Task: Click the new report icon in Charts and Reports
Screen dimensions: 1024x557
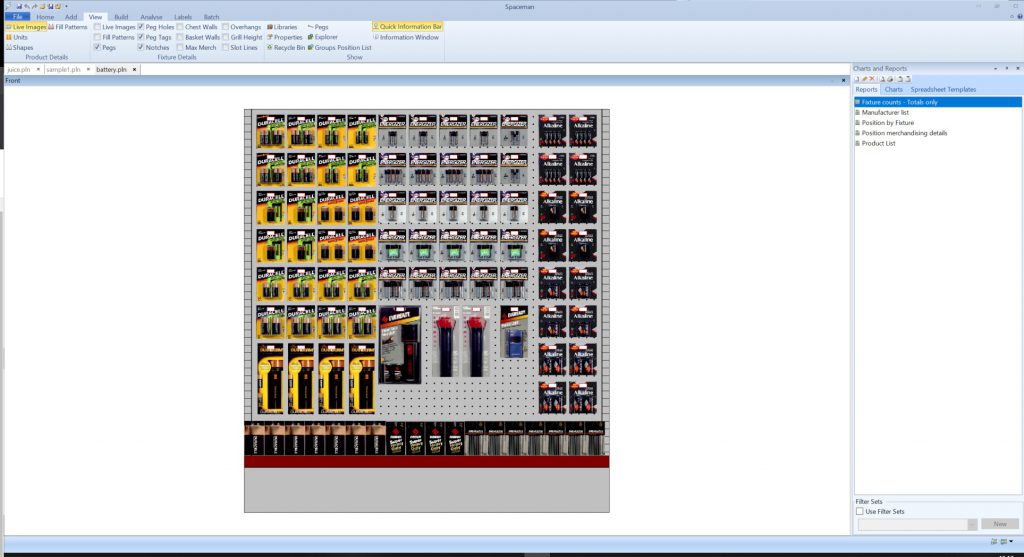Action: pos(857,79)
